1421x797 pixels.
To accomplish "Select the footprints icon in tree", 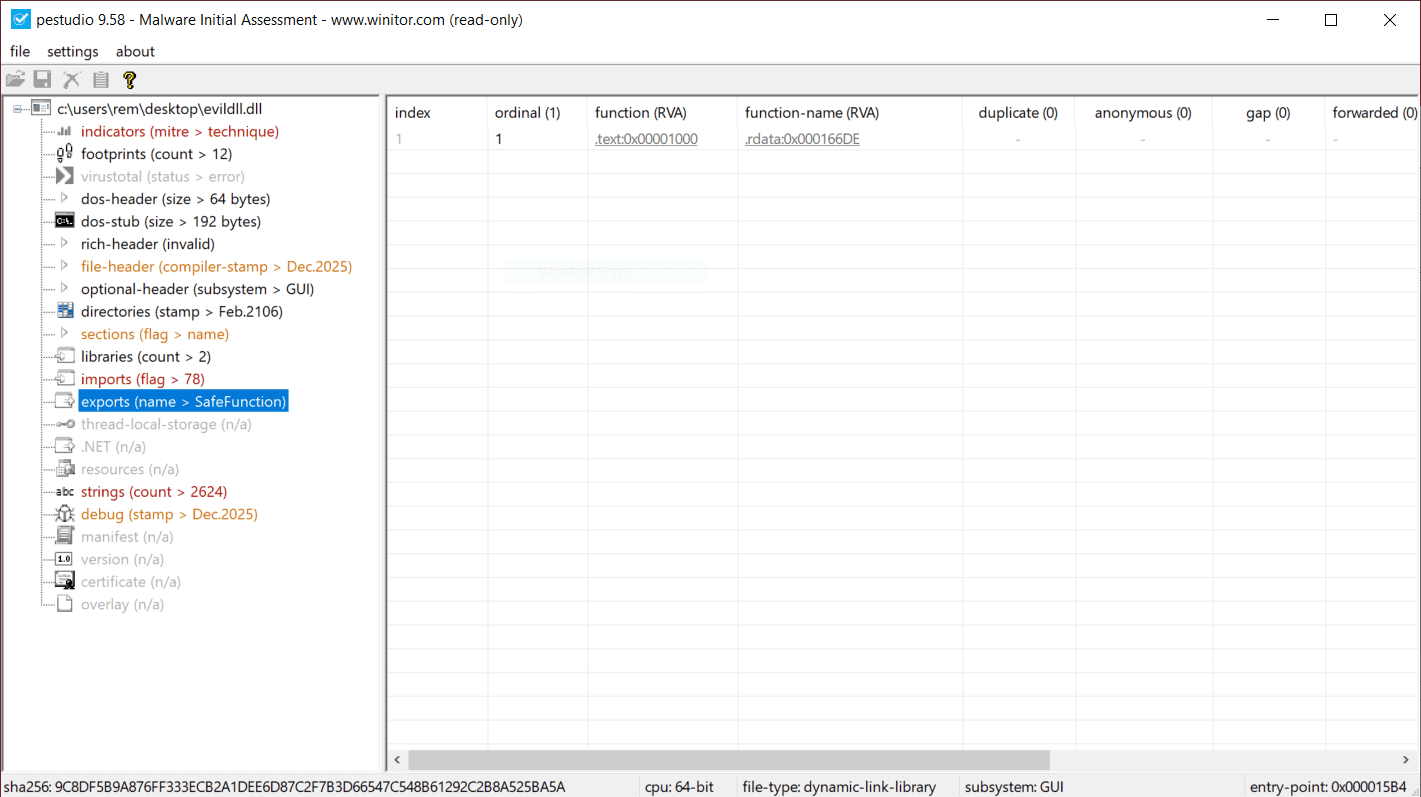I will click(x=64, y=154).
